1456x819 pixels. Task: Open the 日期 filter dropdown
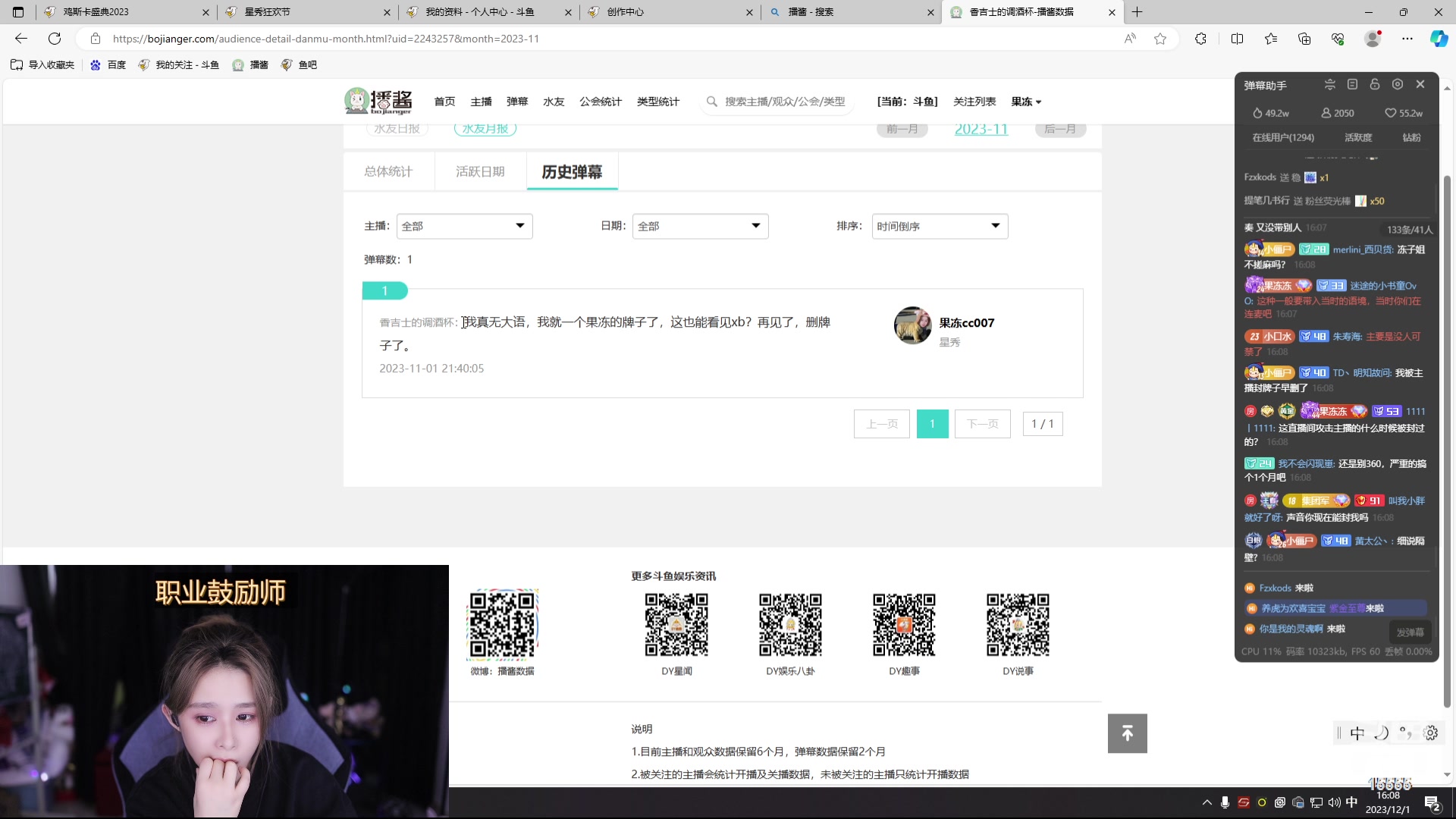pos(700,226)
